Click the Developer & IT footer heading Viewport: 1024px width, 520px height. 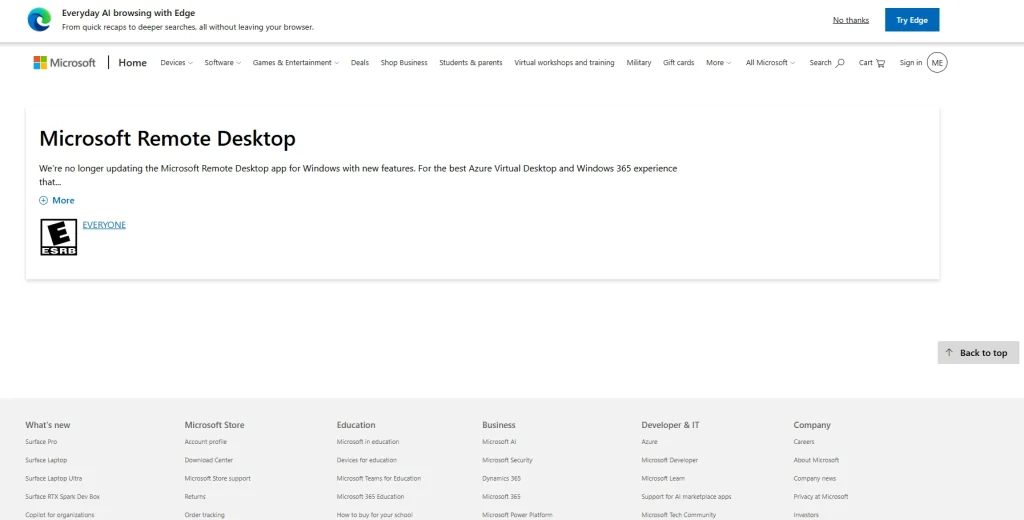(x=670, y=425)
